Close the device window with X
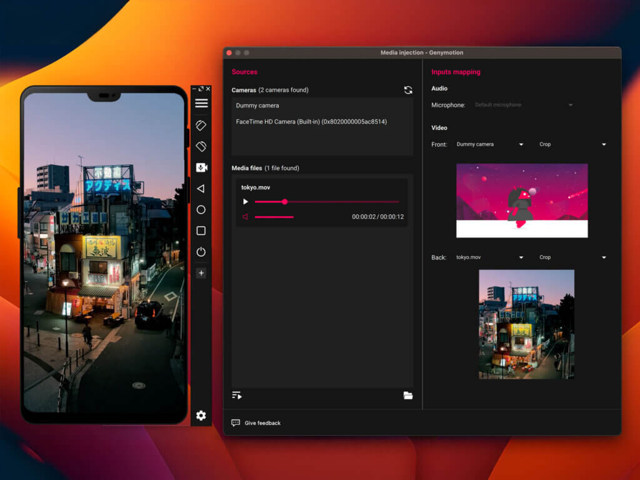 pyautogui.click(x=208, y=89)
